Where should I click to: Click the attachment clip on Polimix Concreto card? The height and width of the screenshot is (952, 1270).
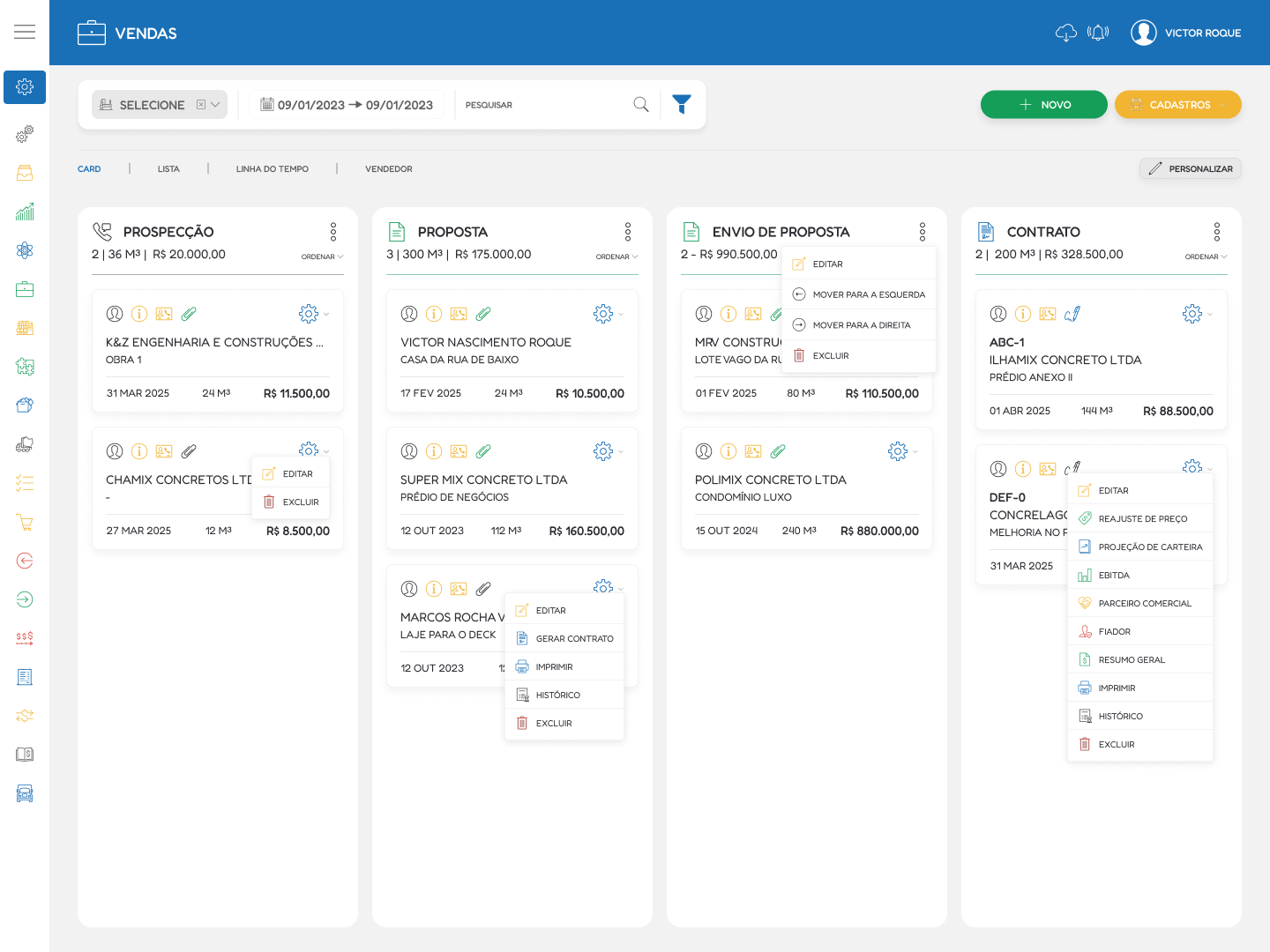(778, 451)
